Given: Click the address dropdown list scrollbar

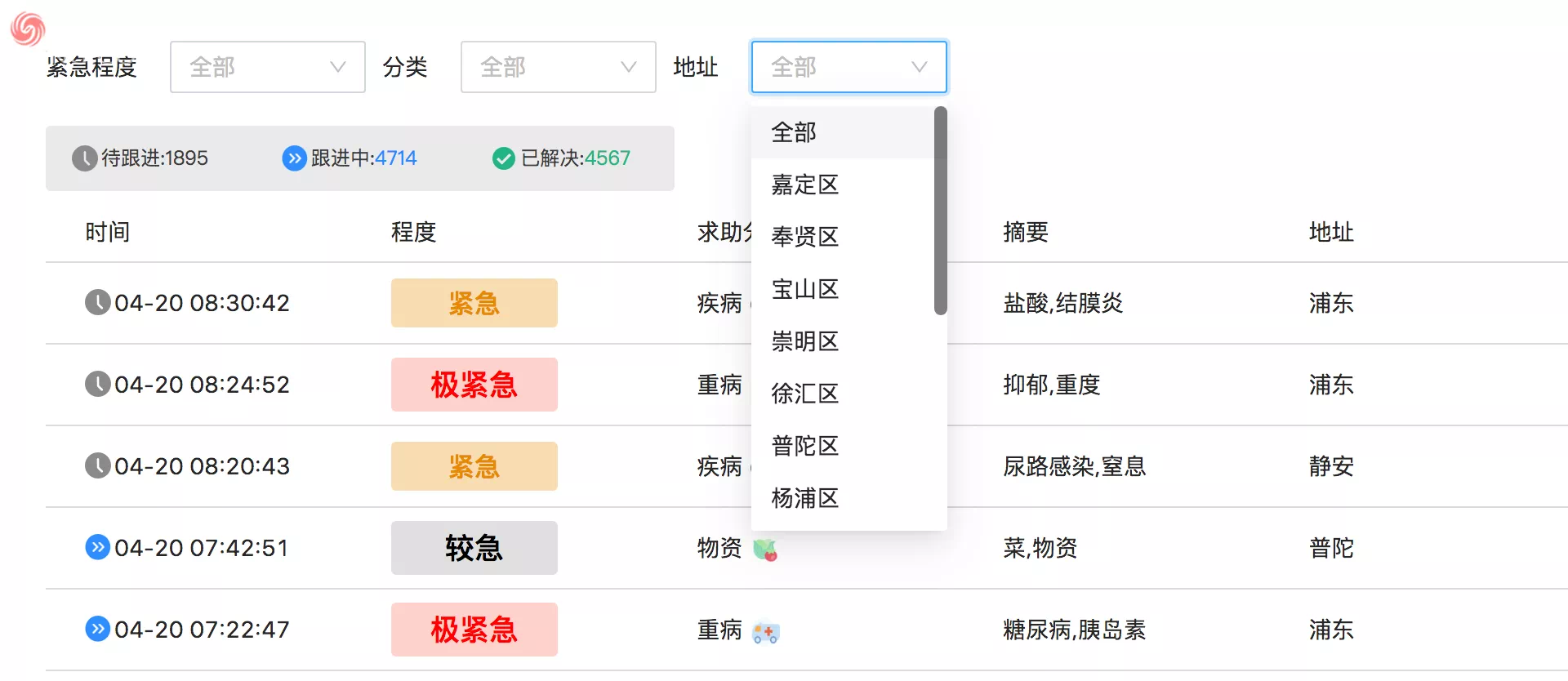Looking at the screenshot, I should click(x=941, y=211).
